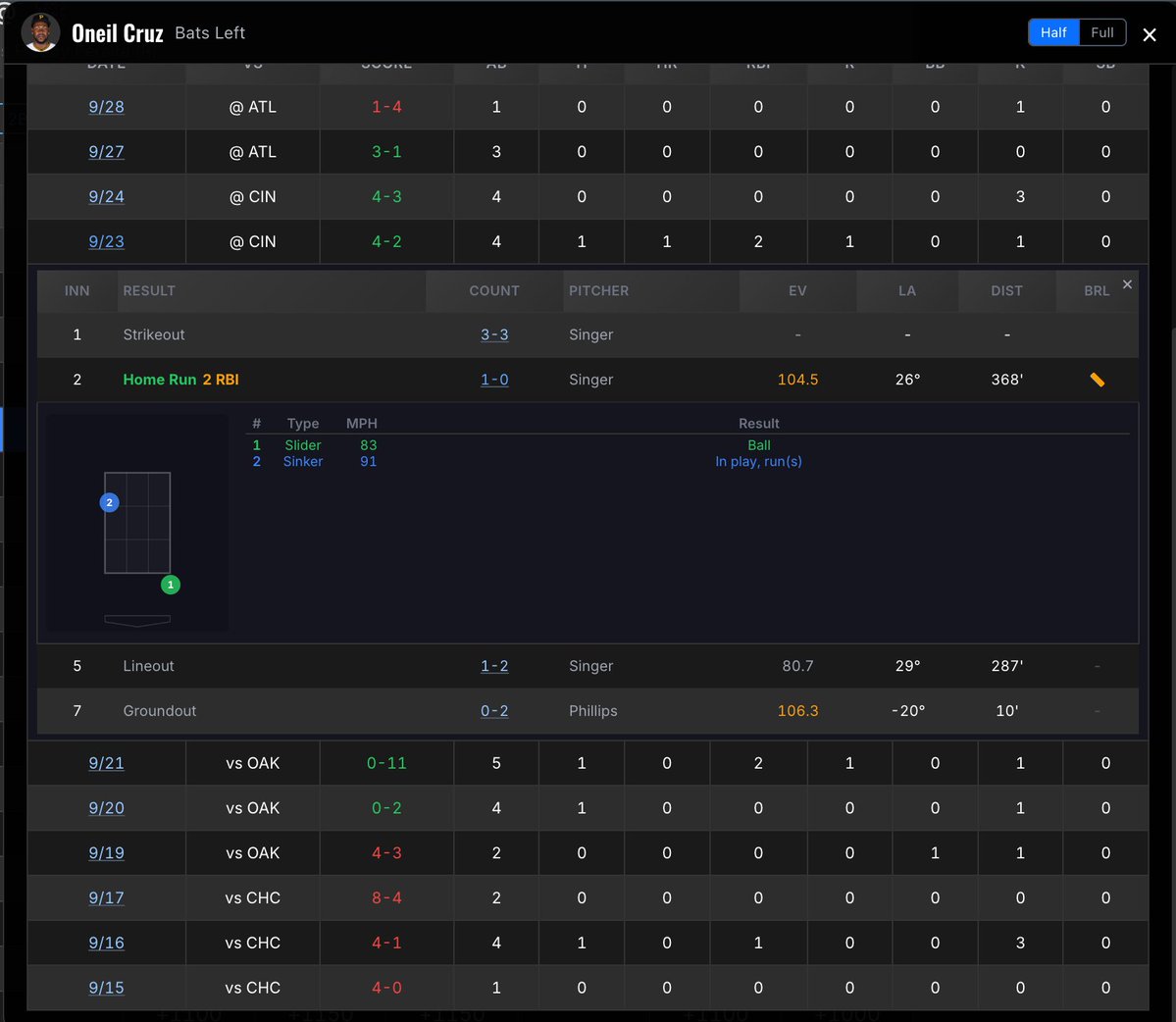Screen dimensions: 1176x1022
Task: Click the 26° launch angle value
Action: pos(907,380)
